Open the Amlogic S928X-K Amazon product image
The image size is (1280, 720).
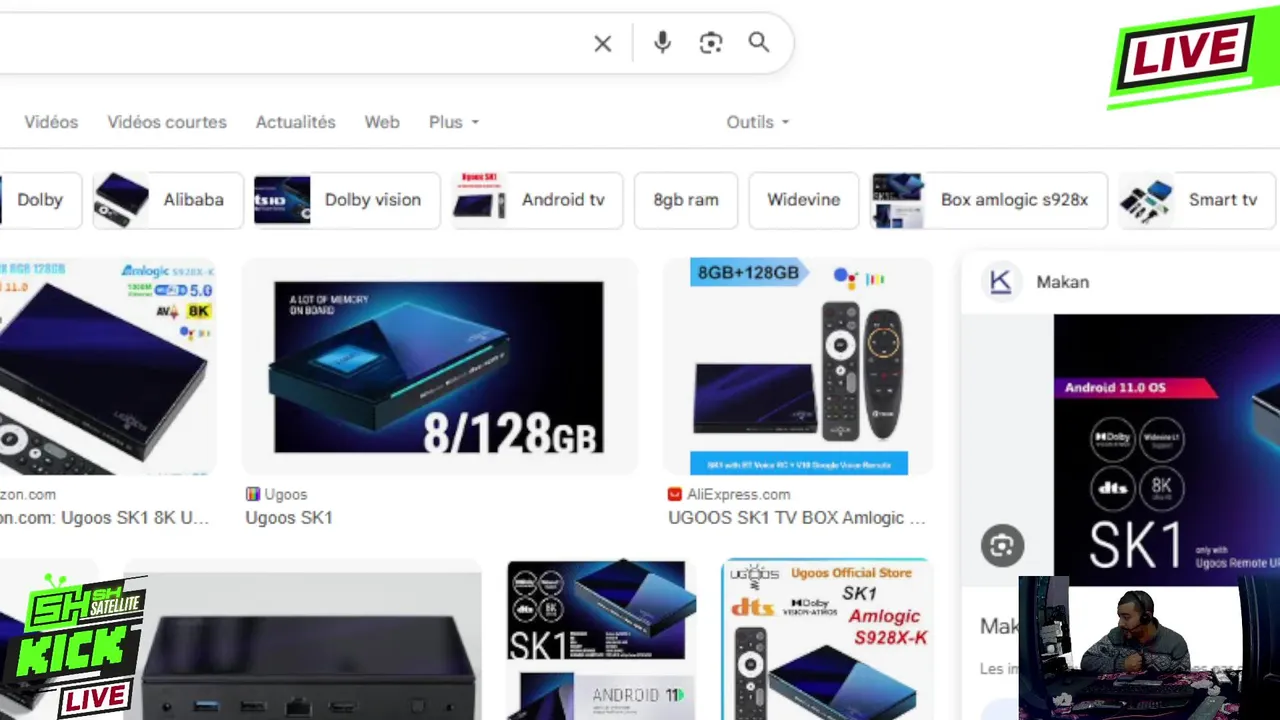point(107,366)
